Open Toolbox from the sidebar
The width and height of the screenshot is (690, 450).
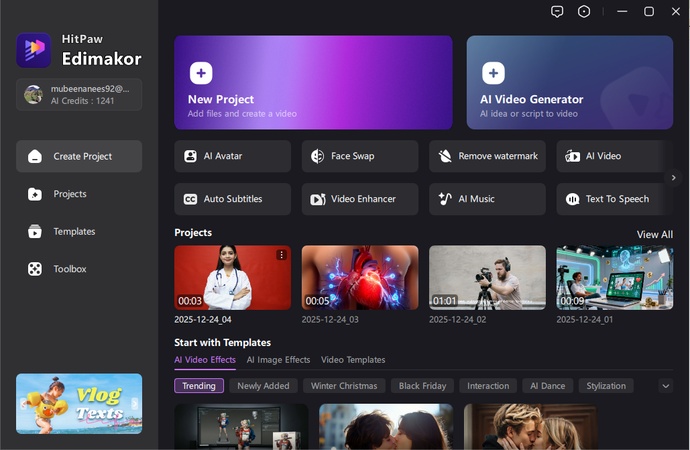(x=70, y=269)
